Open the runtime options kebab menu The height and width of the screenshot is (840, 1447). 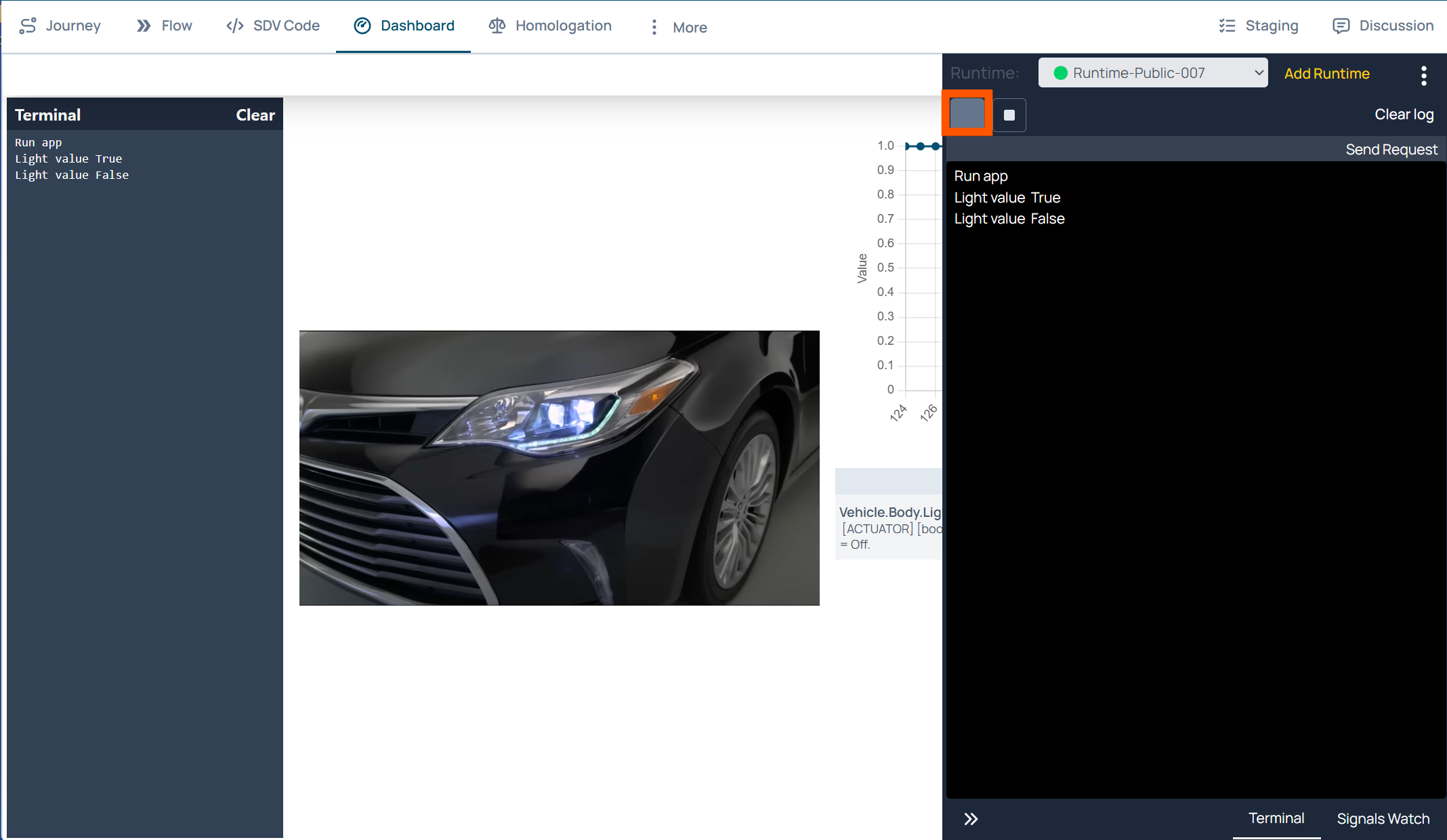[x=1423, y=75]
